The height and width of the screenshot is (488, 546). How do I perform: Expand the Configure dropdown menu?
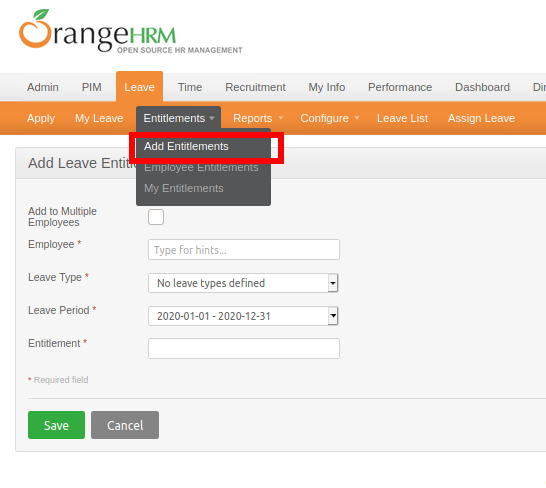[329, 118]
